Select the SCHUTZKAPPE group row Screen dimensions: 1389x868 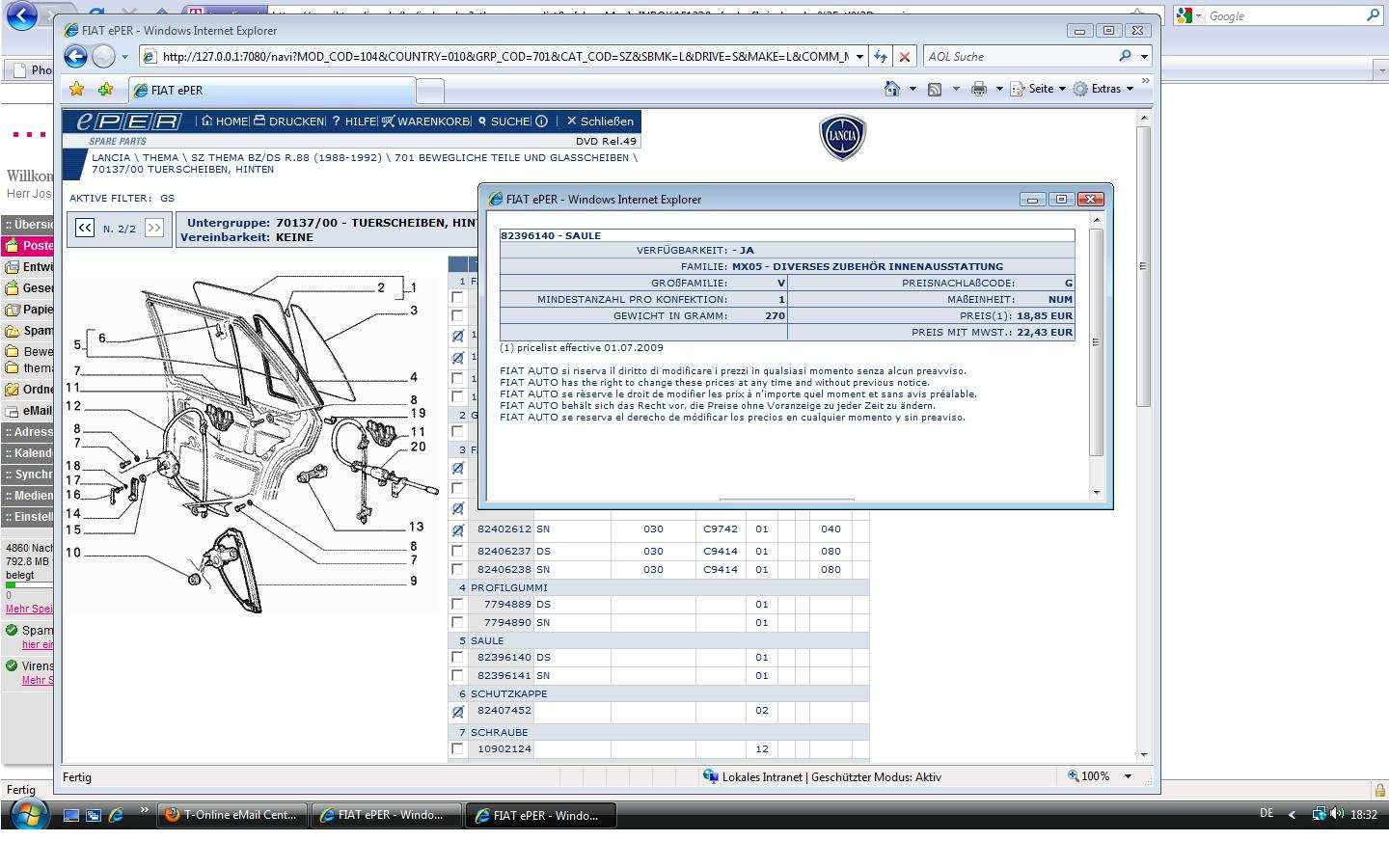[659, 693]
